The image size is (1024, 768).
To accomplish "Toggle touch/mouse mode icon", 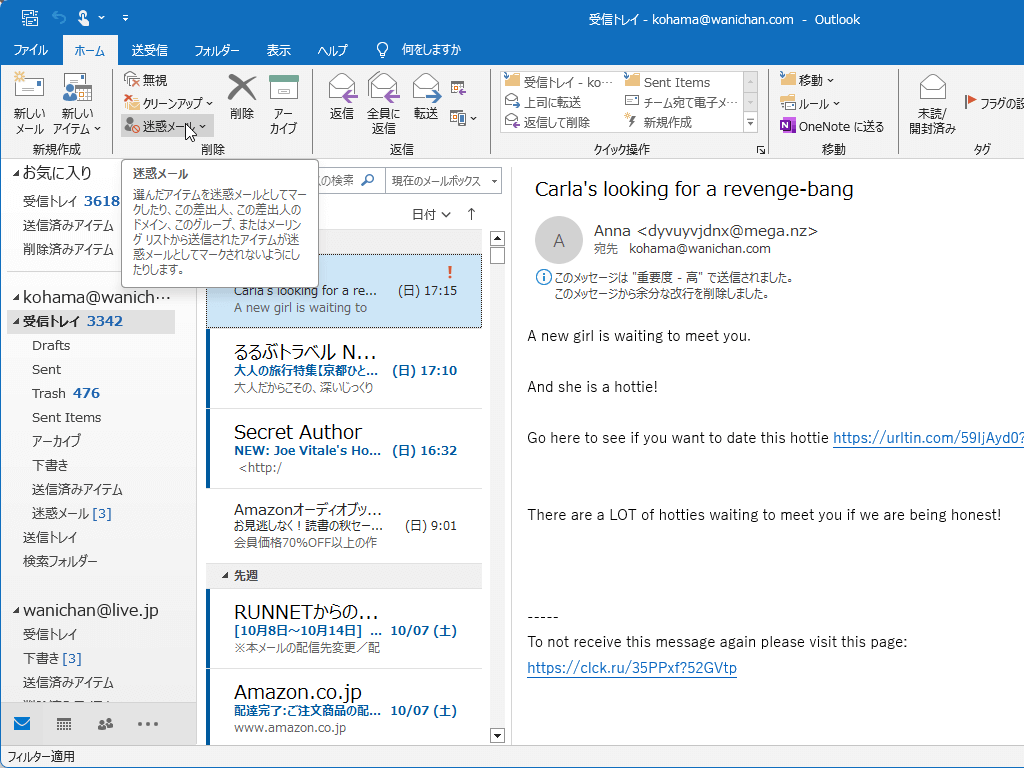I will [x=83, y=18].
